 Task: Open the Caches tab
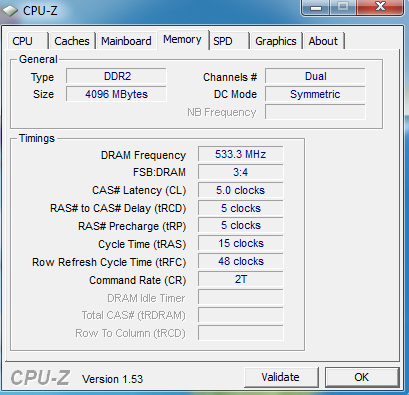(72, 41)
